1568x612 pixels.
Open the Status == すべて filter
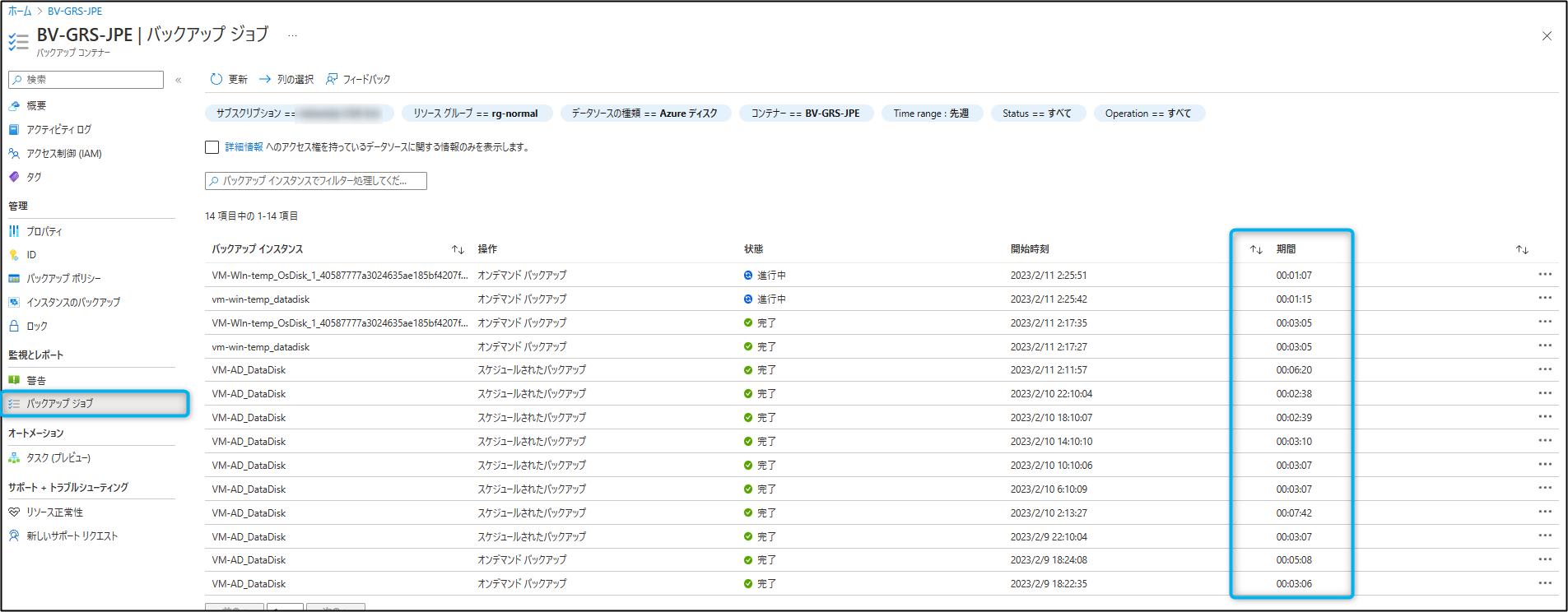click(x=1038, y=114)
